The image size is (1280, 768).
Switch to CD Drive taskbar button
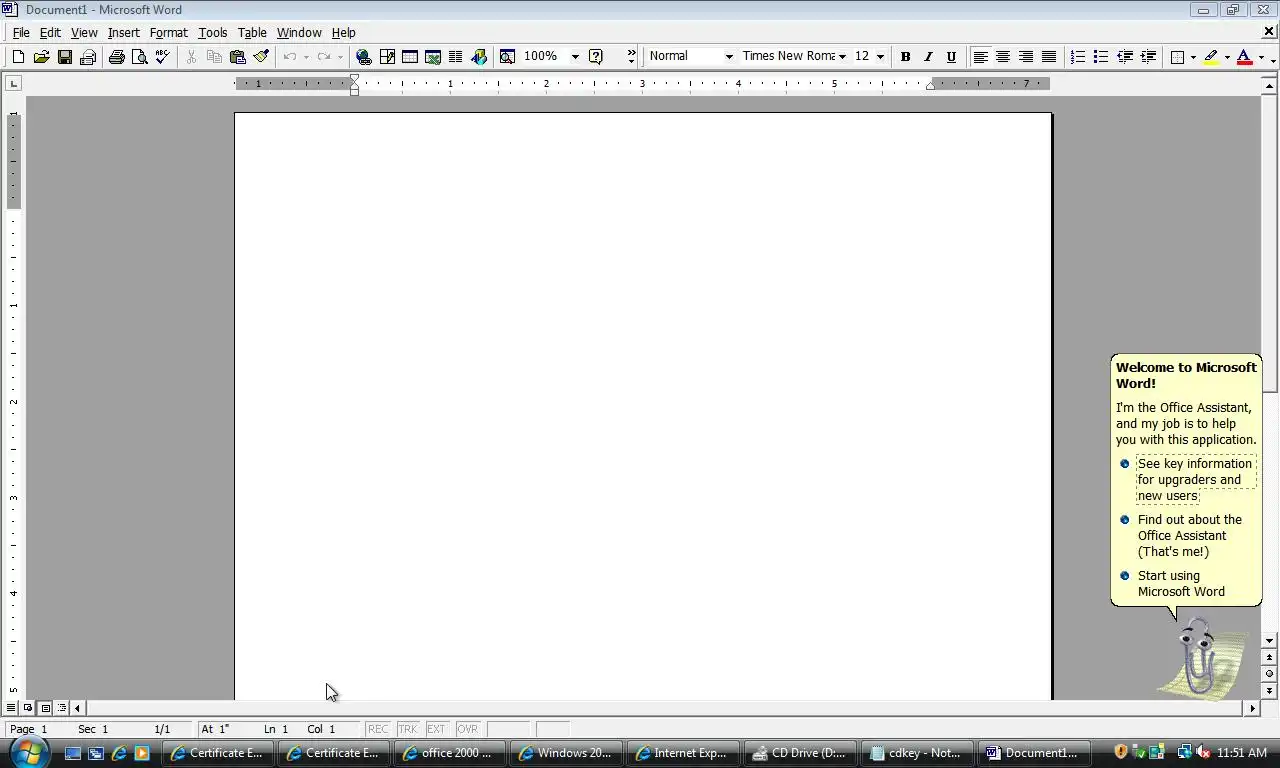[799, 753]
